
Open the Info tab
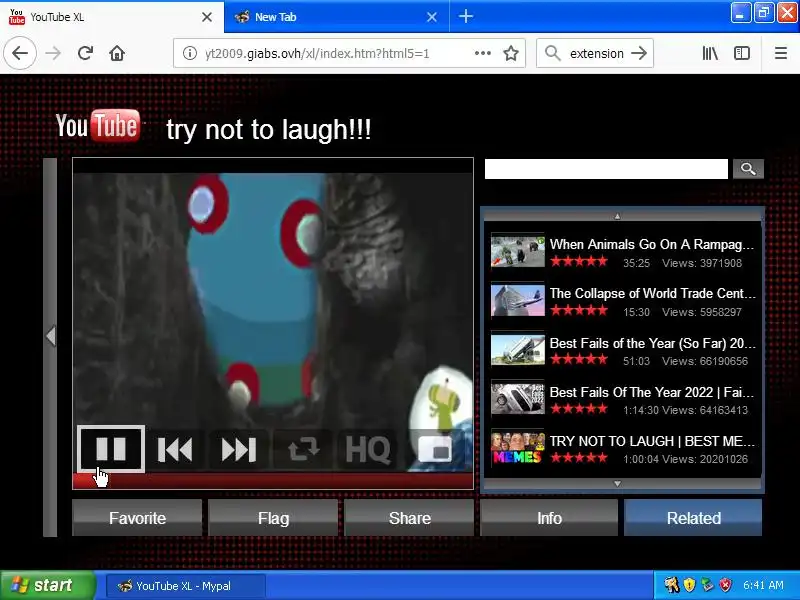(549, 518)
